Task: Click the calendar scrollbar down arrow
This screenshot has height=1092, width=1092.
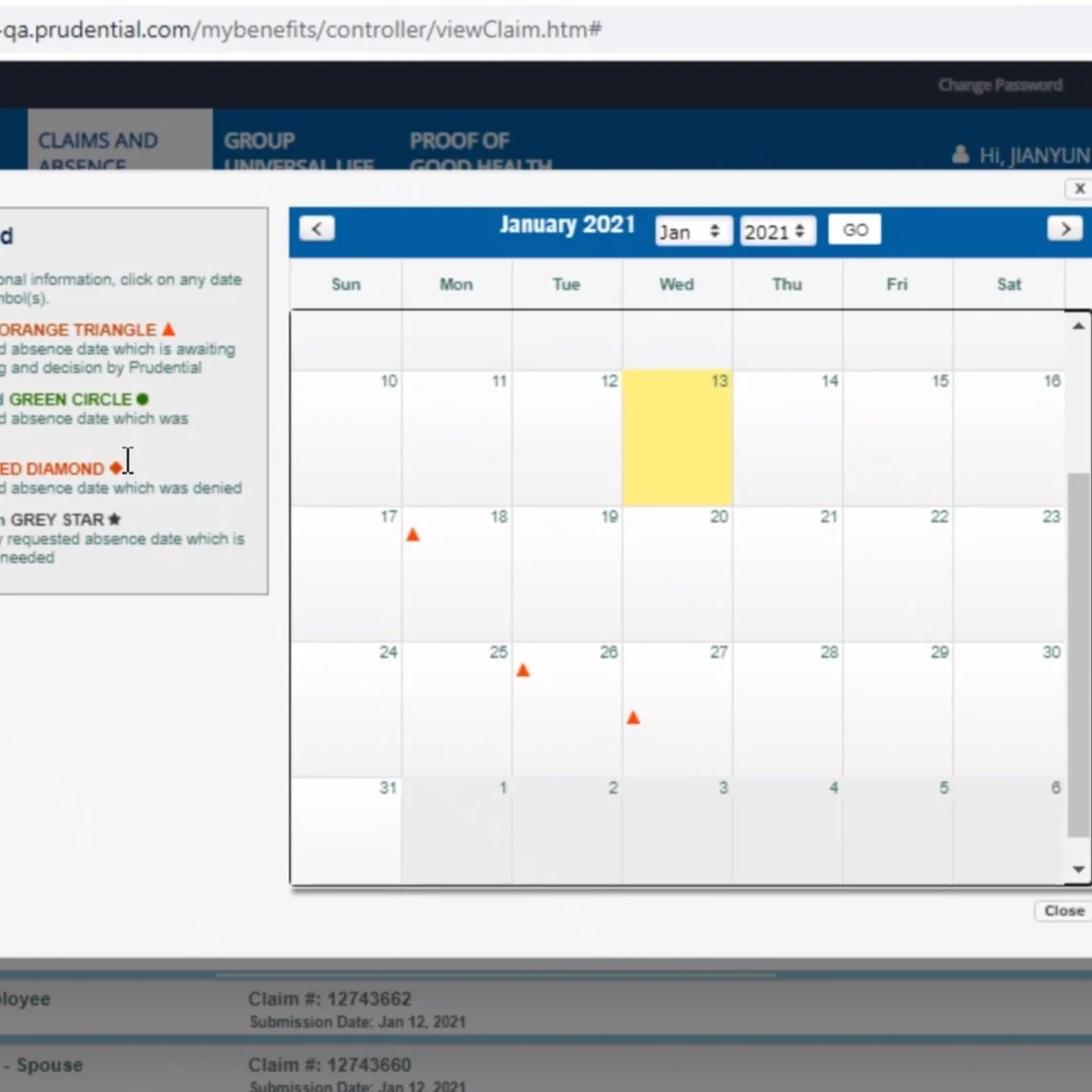Action: tap(1079, 869)
